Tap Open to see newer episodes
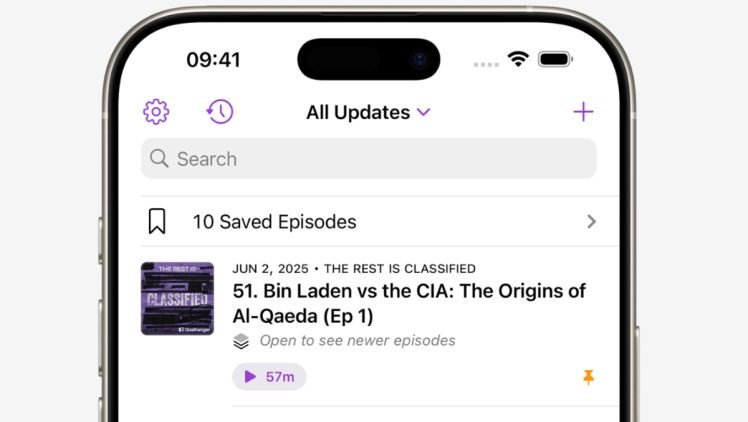This screenshot has width=748, height=422. tap(357, 340)
